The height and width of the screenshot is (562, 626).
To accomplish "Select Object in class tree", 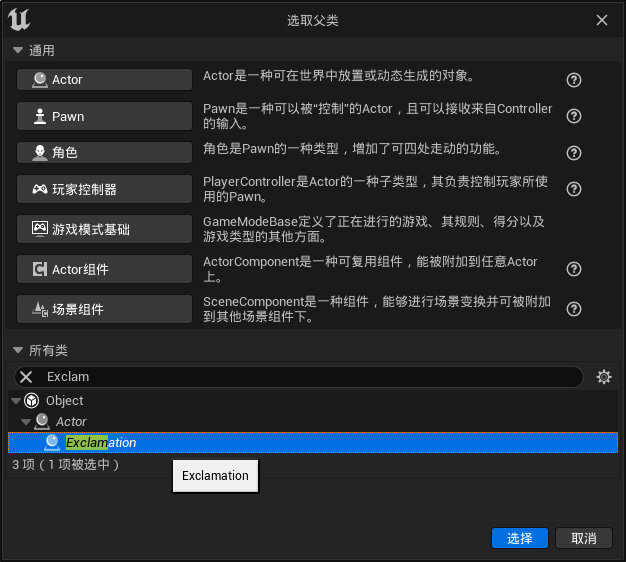I will point(64,401).
